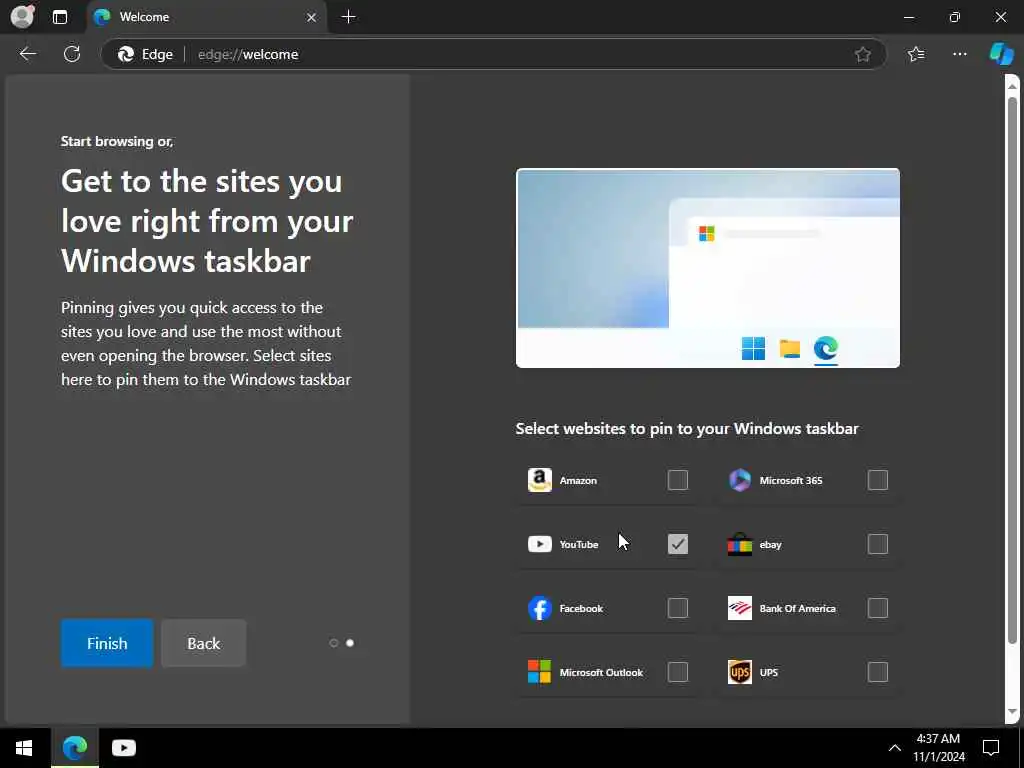
Task: Go to first page indicator dot
Action: point(334,643)
